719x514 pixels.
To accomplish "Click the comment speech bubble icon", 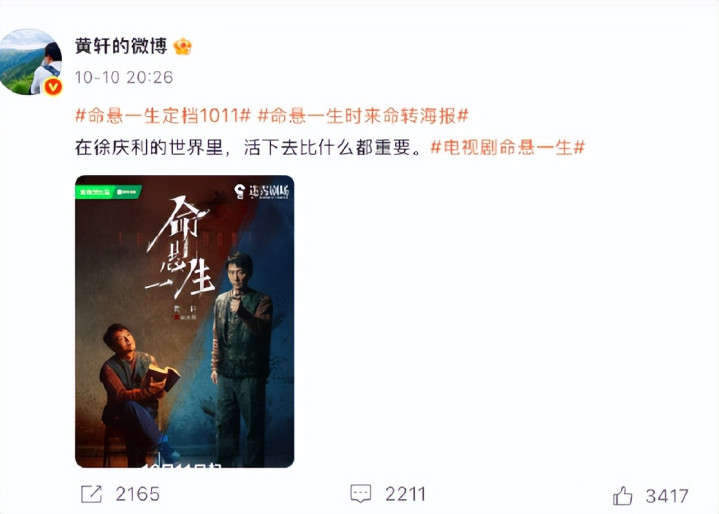I will point(360,494).
